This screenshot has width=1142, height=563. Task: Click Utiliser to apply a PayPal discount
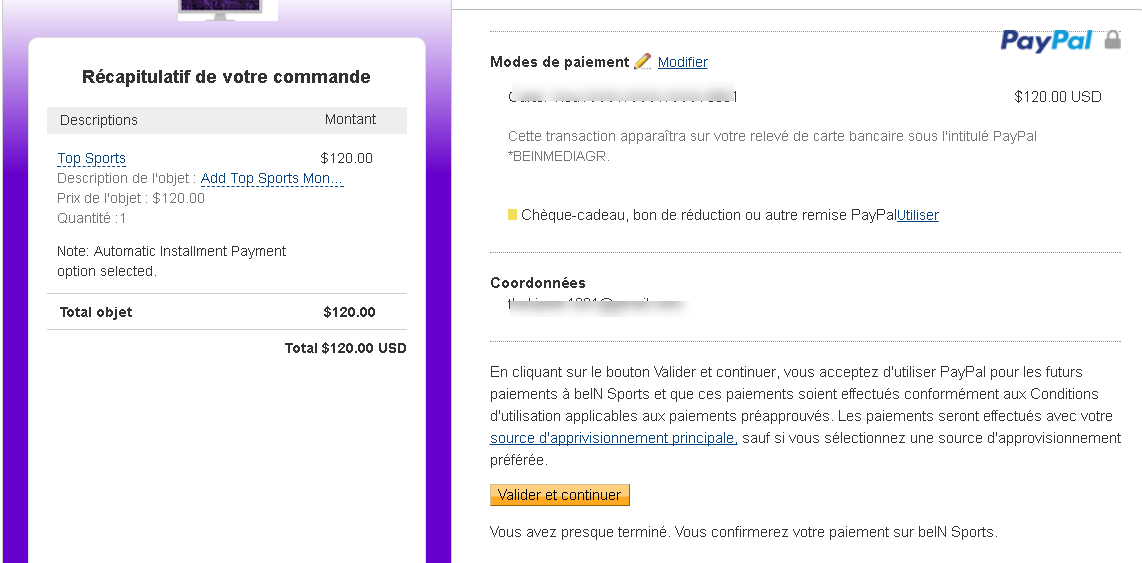click(918, 215)
